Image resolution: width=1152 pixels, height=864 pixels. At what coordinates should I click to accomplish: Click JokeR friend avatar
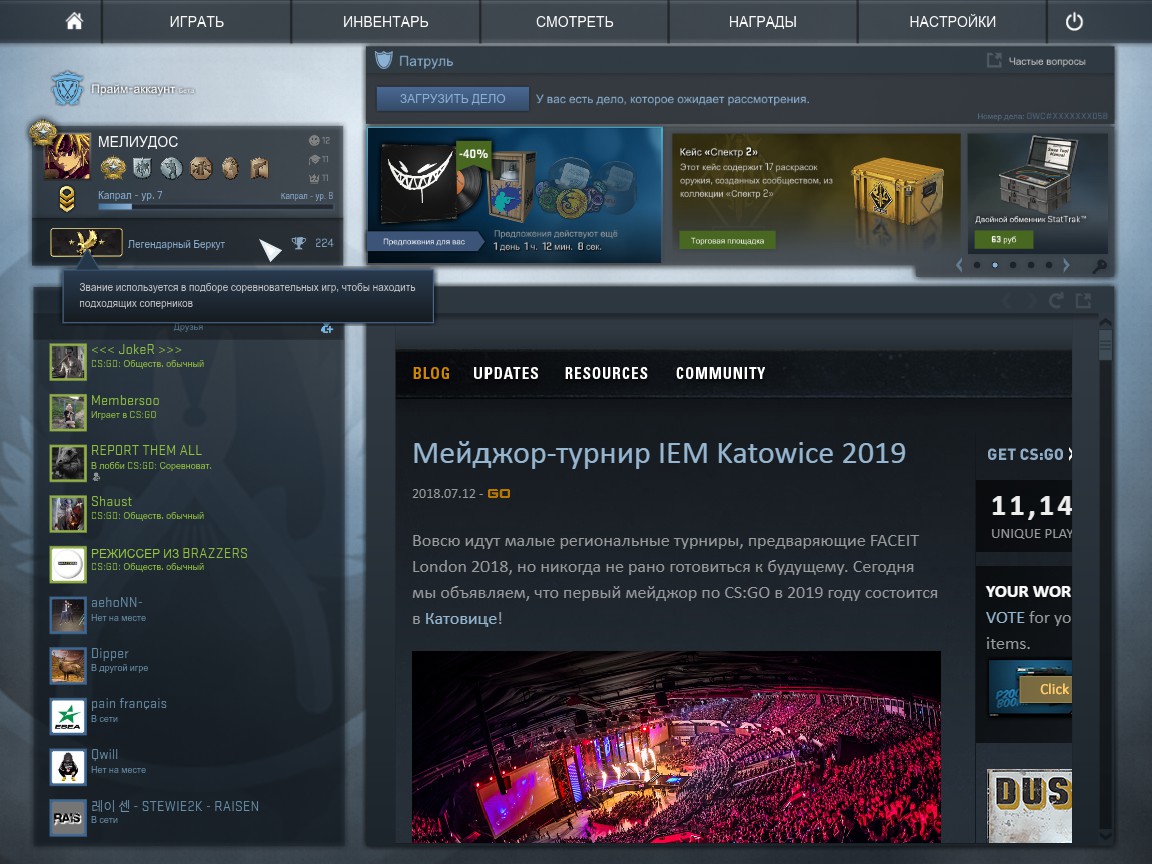coord(68,361)
